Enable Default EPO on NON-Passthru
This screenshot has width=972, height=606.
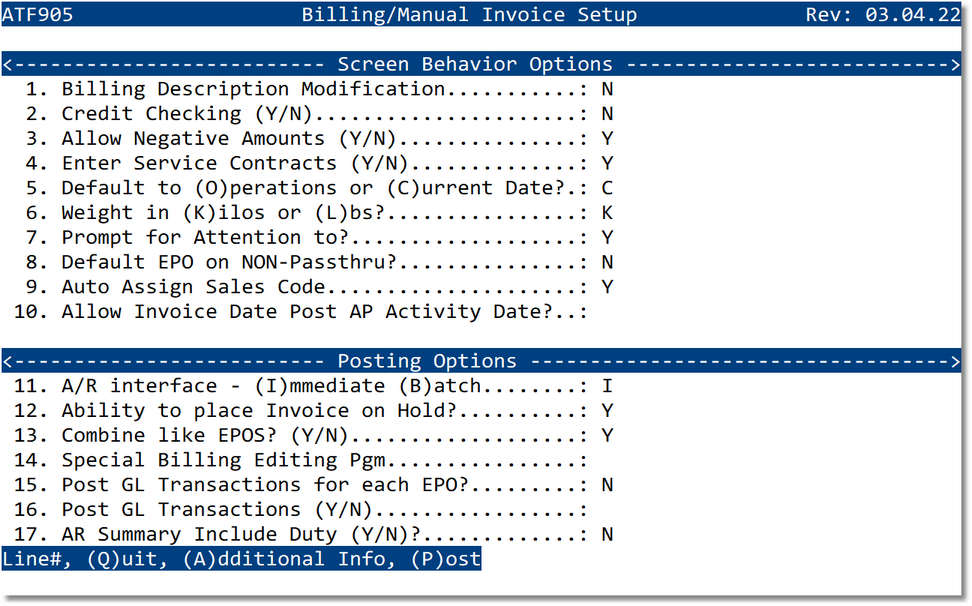pyautogui.click(x=607, y=262)
